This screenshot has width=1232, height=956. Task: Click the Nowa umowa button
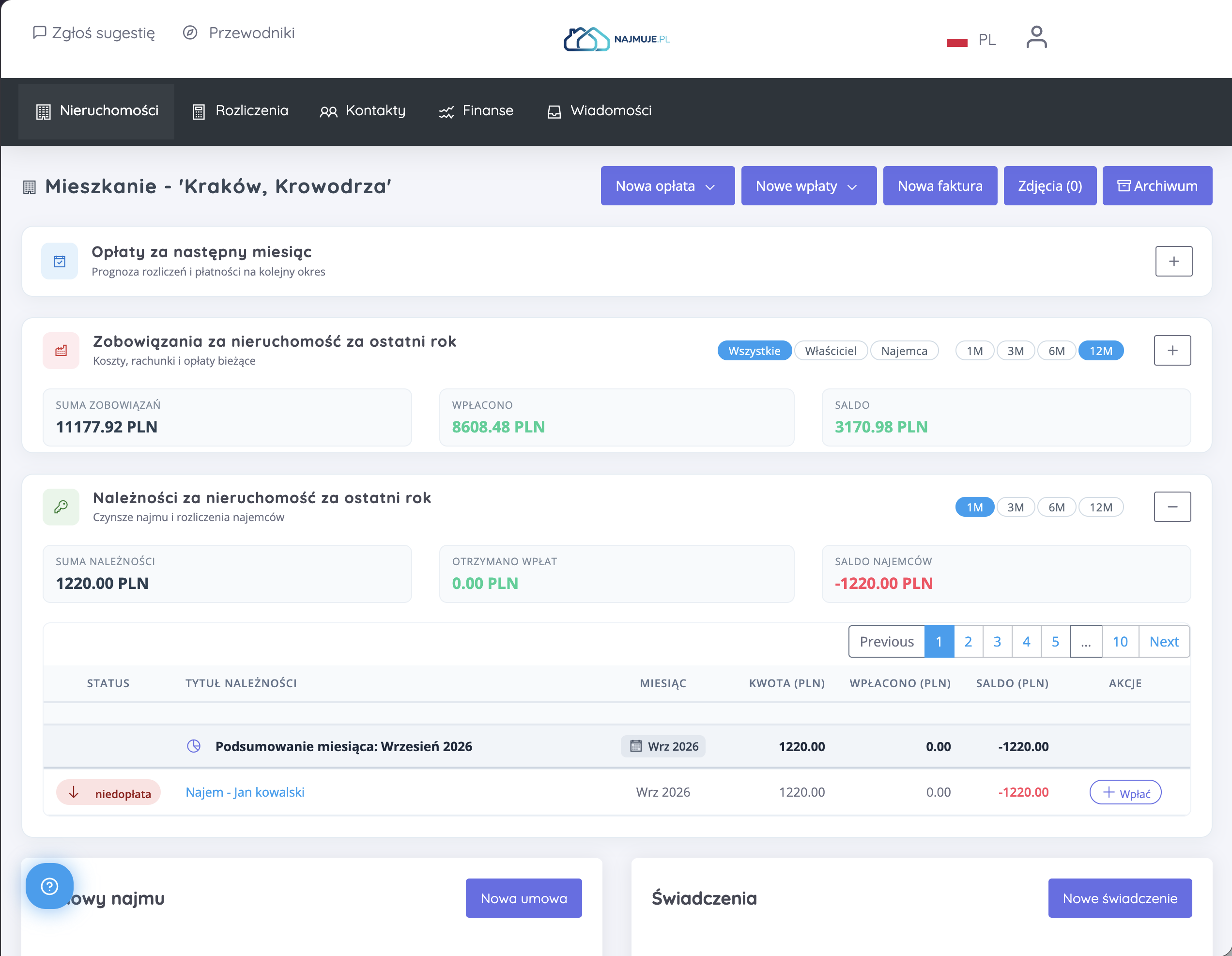[x=524, y=898]
